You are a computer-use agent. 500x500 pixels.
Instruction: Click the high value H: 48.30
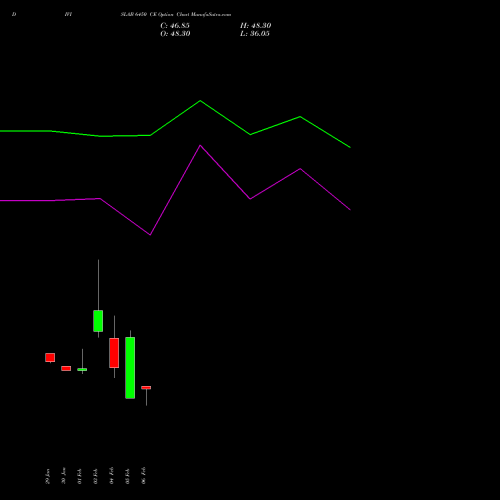[x=255, y=26]
